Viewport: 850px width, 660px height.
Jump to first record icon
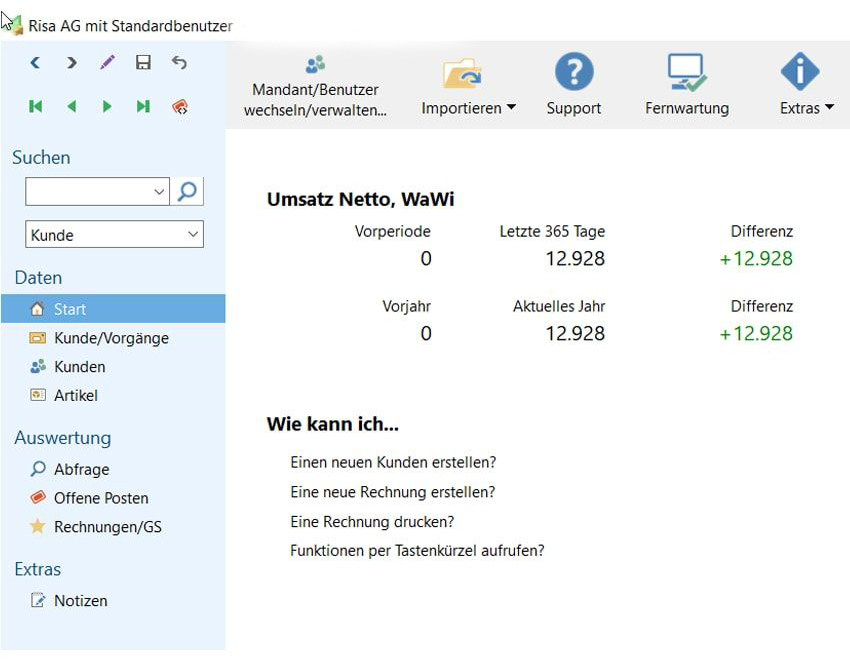pos(35,106)
